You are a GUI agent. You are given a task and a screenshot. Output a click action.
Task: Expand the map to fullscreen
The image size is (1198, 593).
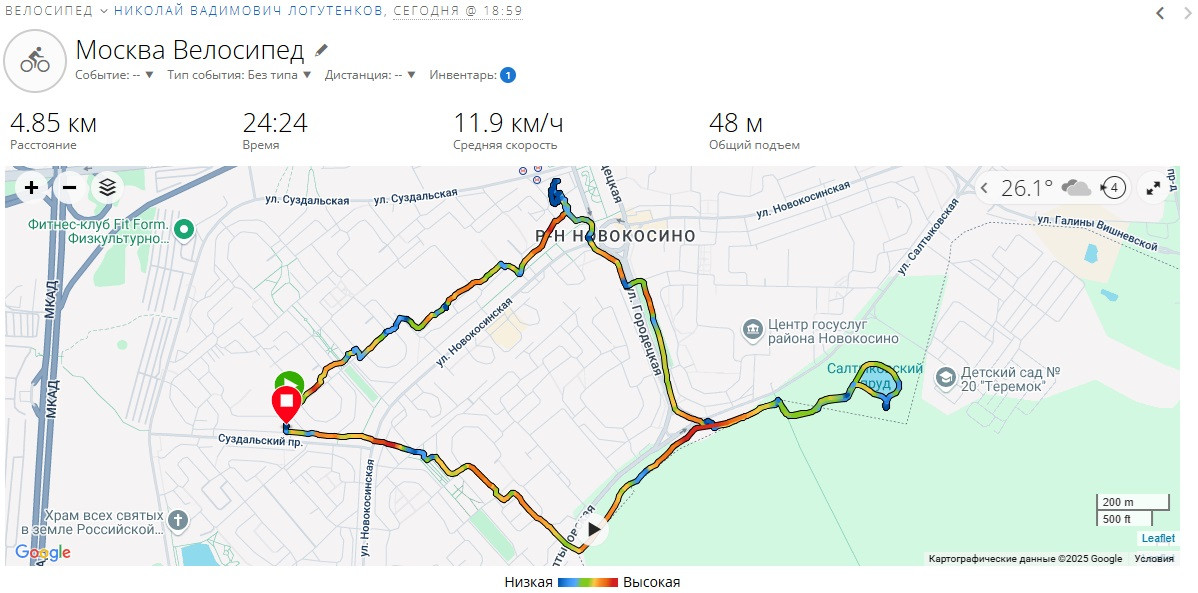click(x=1154, y=187)
